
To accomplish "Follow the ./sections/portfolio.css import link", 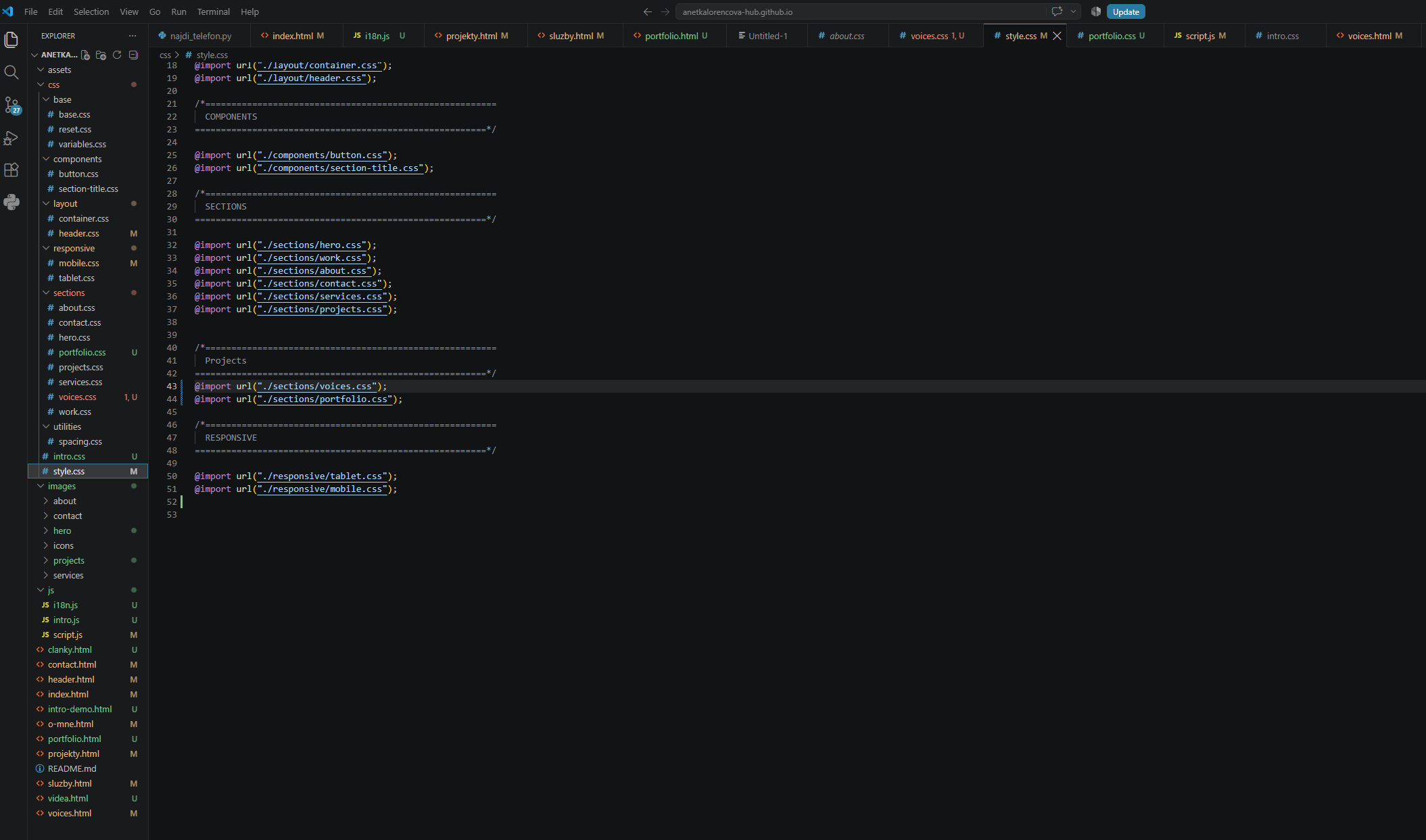I will [325, 399].
